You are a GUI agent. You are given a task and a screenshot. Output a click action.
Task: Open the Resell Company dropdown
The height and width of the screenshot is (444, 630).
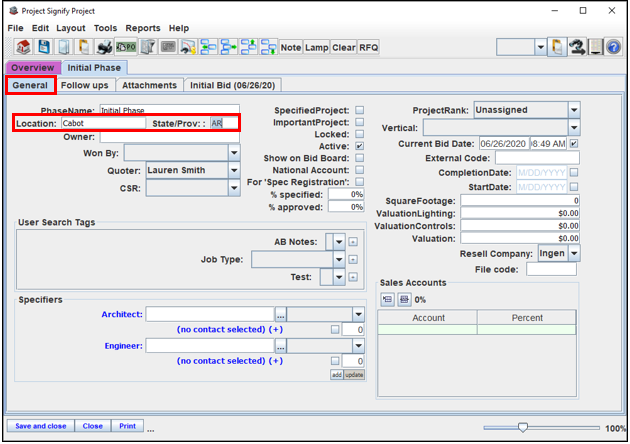pyautogui.click(x=574, y=254)
